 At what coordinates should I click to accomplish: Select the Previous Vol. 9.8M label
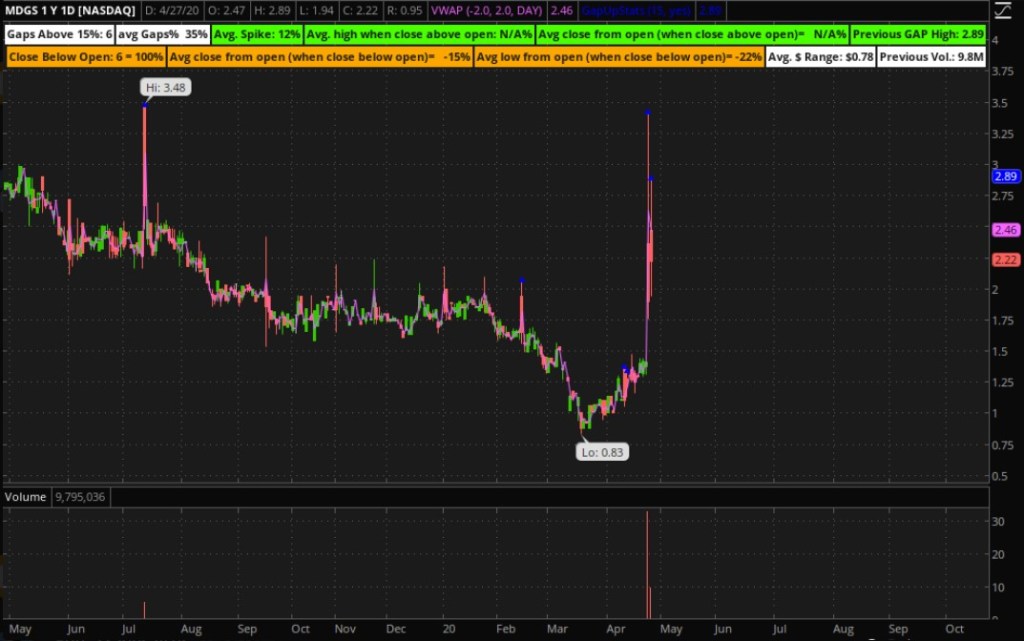(932, 57)
